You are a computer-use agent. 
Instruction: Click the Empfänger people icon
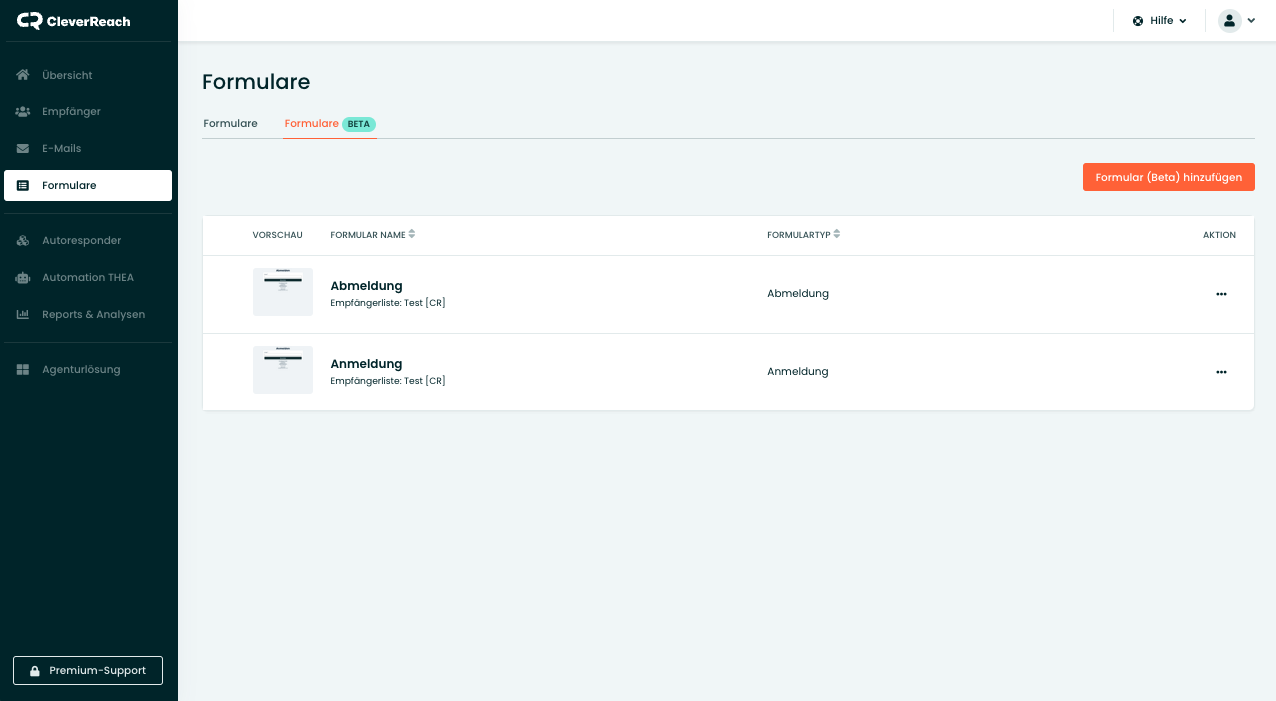(x=23, y=112)
